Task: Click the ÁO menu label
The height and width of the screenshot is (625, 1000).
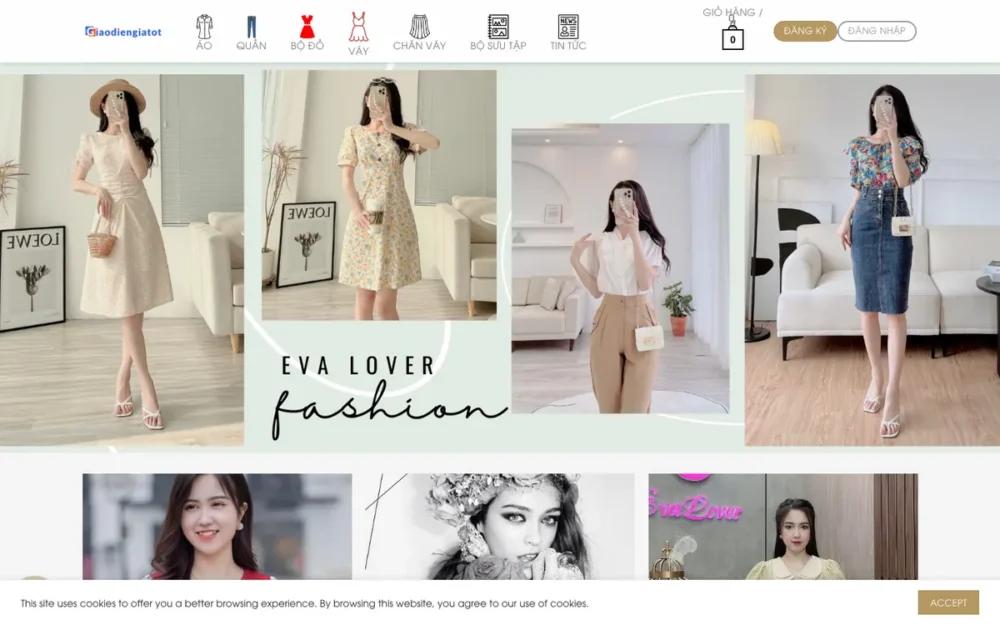Action: (x=204, y=46)
